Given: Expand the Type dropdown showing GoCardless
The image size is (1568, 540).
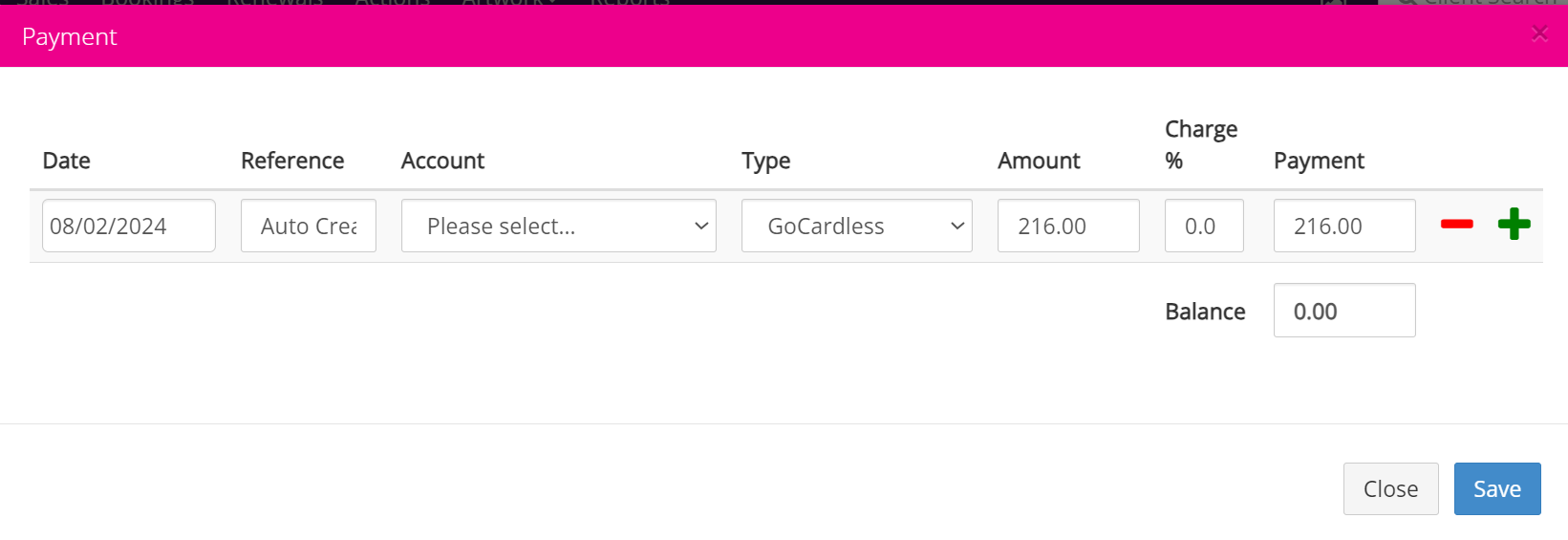Looking at the screenshot, I should click(x=857, y=226).
